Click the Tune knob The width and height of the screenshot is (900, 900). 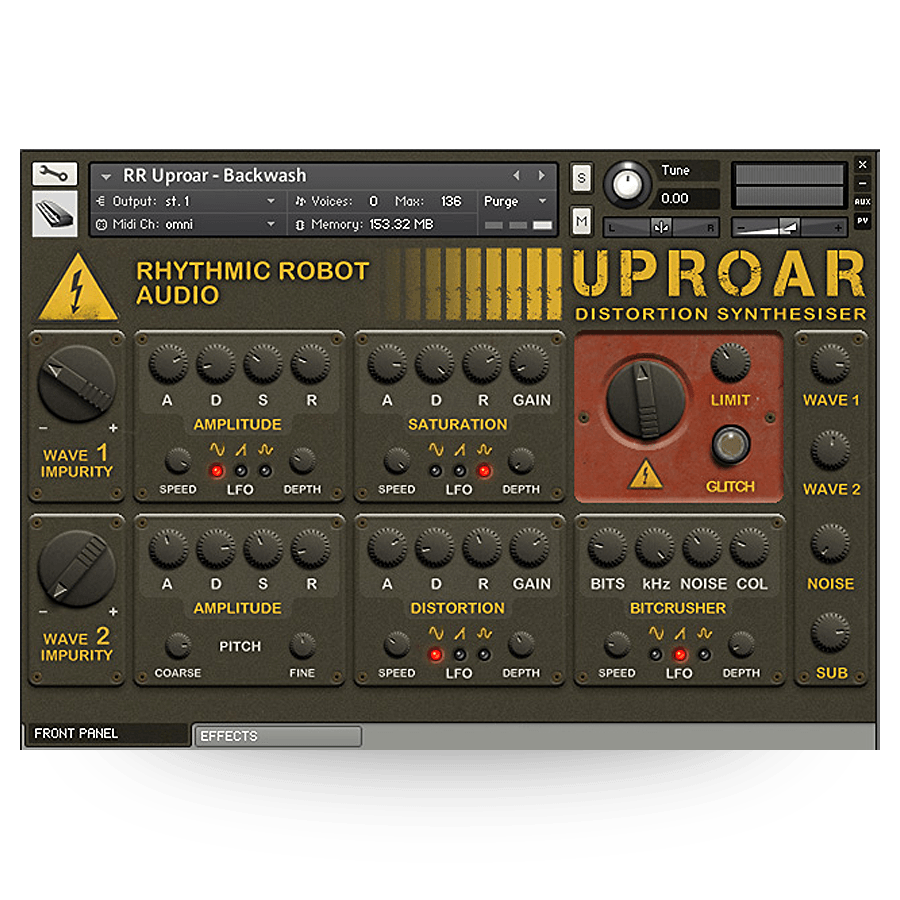pos(627,184)
